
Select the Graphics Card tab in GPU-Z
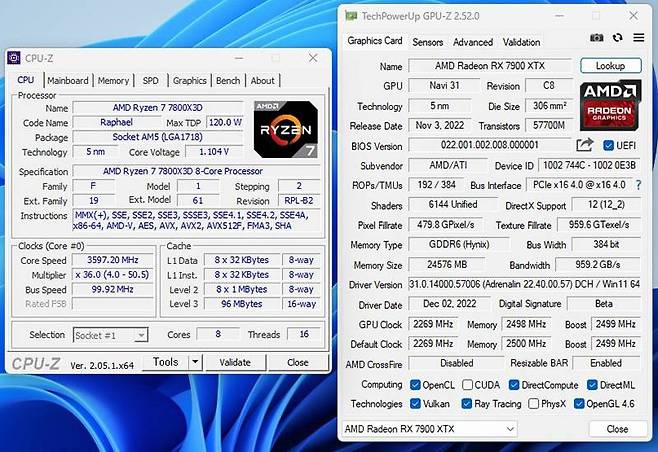[x=375, y=41]
